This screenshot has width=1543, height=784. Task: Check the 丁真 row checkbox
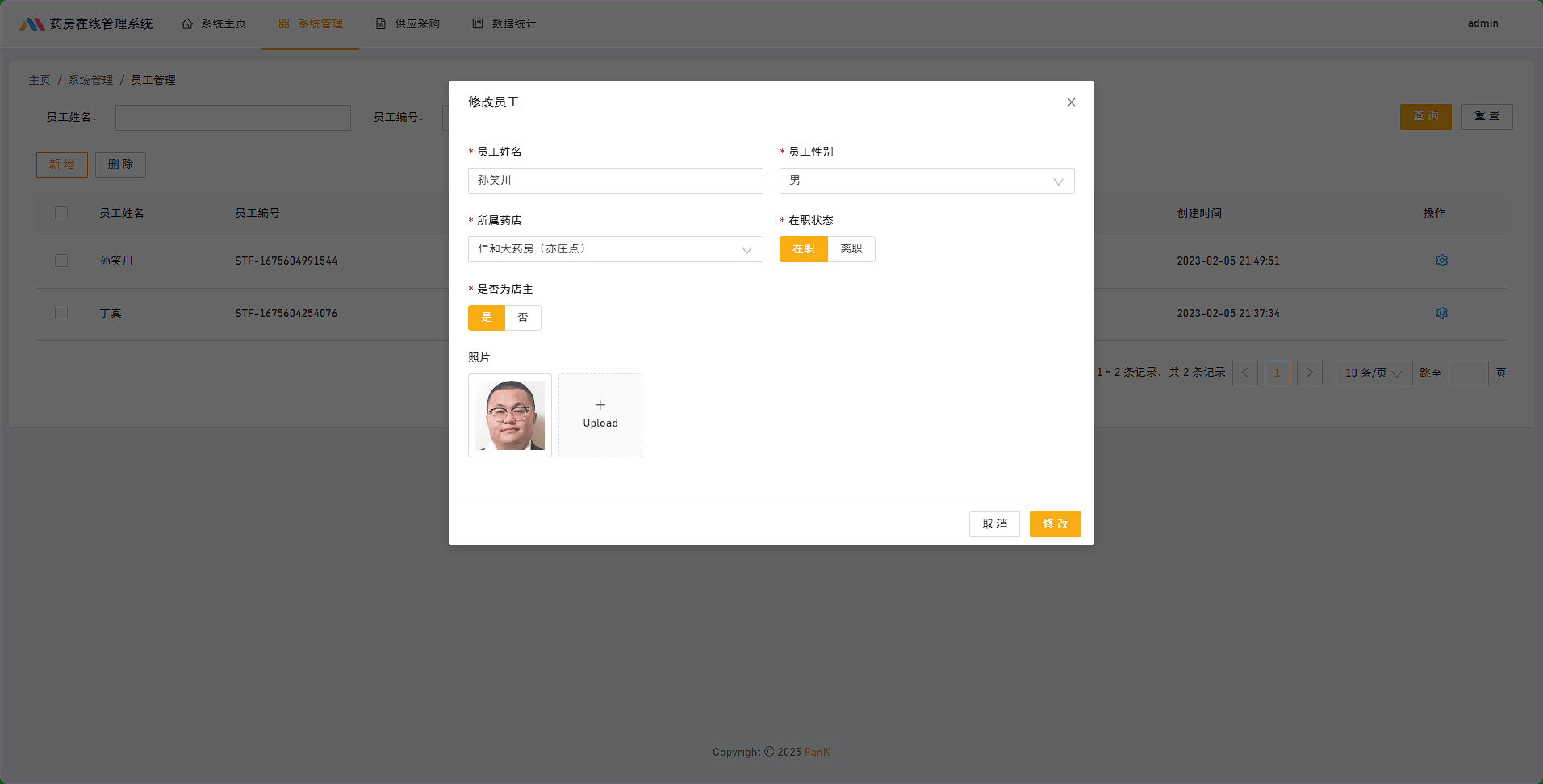[x=61, y=313]
